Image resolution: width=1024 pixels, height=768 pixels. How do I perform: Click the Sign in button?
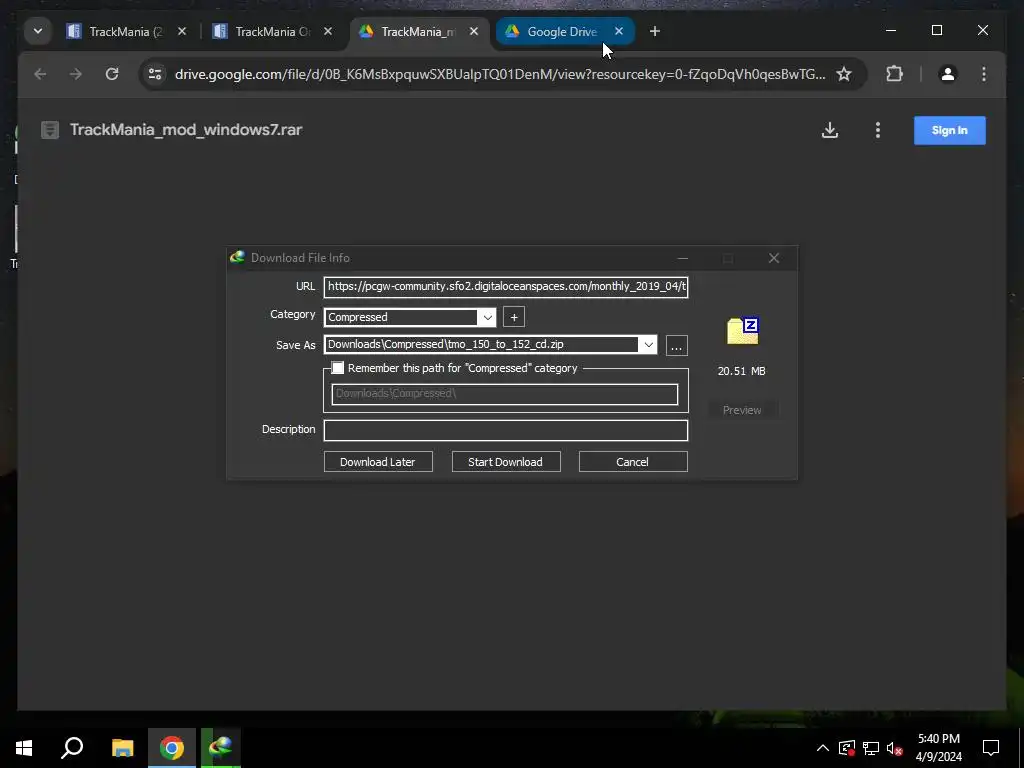point(950,131)
